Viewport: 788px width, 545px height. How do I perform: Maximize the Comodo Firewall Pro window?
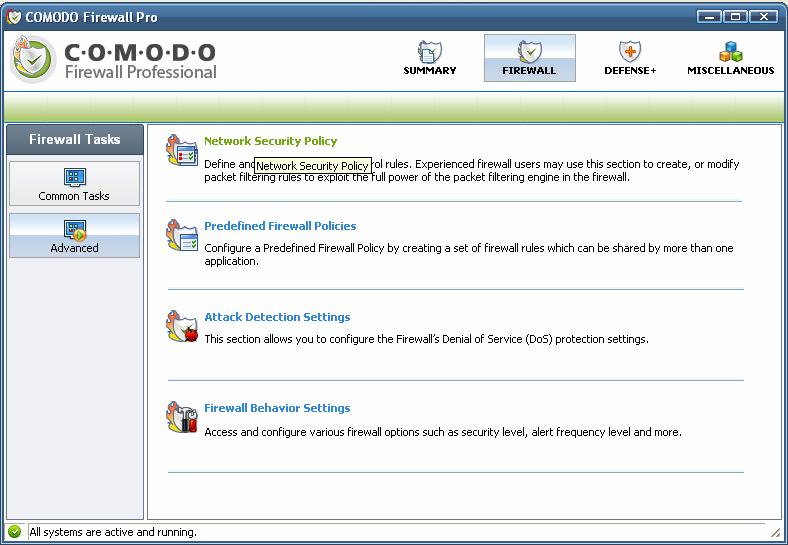(x=736, y=17)
